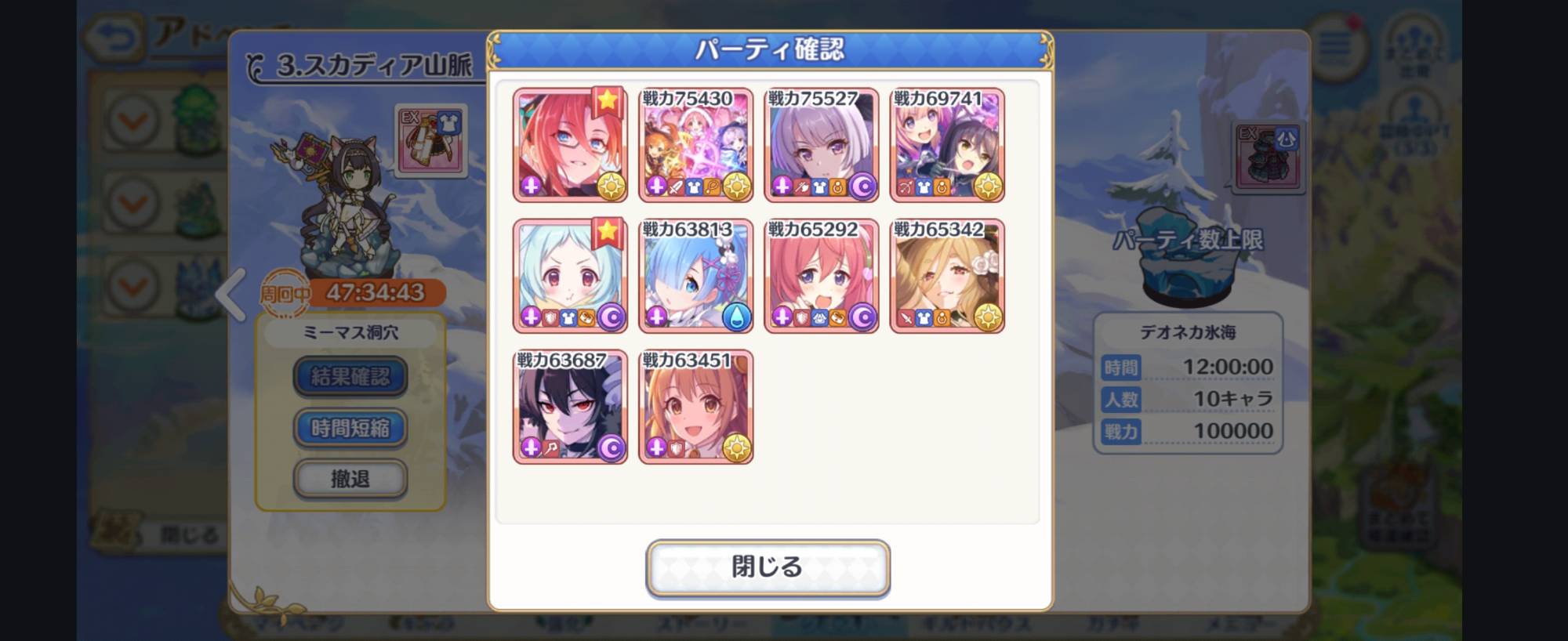Click the 撤退 retreat button
Viewport: 1568px width, 641px height.
[350, 479]
